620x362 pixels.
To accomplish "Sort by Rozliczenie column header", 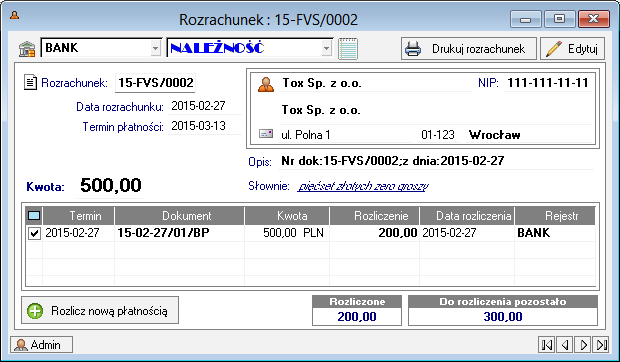I will pos(374,216).
